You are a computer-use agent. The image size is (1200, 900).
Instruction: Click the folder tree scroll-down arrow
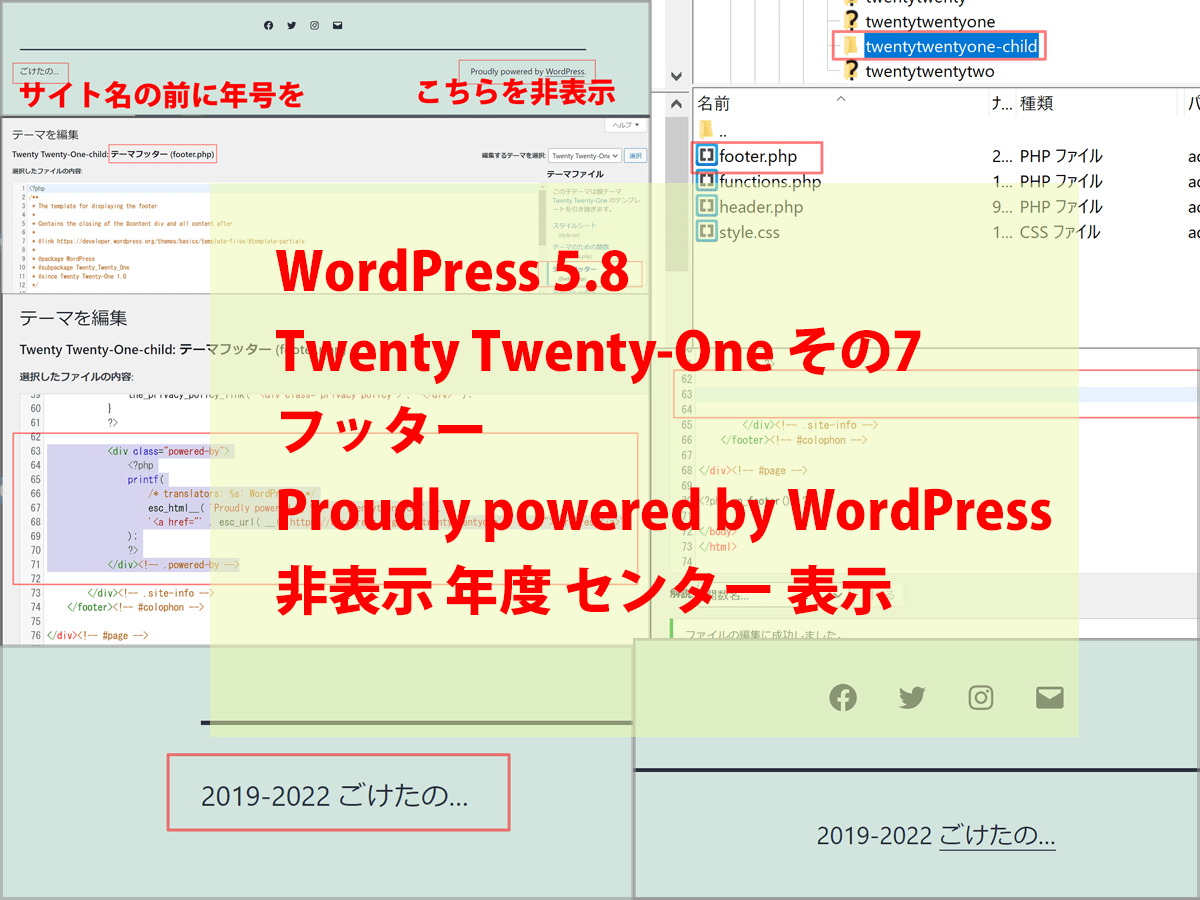(677, 76)
